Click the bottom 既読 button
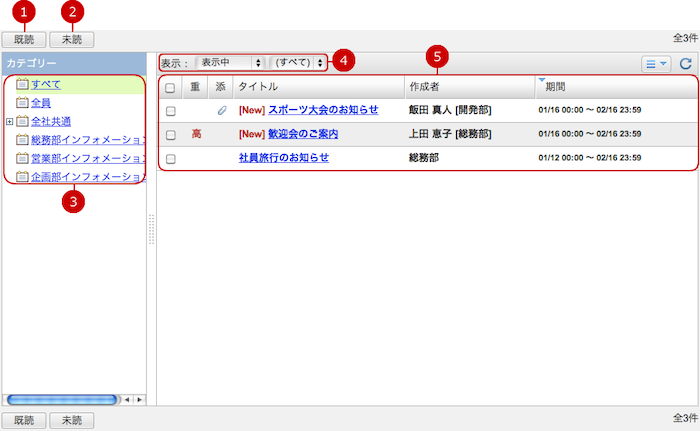Screen dimensions: 700x431 [24, 420]
